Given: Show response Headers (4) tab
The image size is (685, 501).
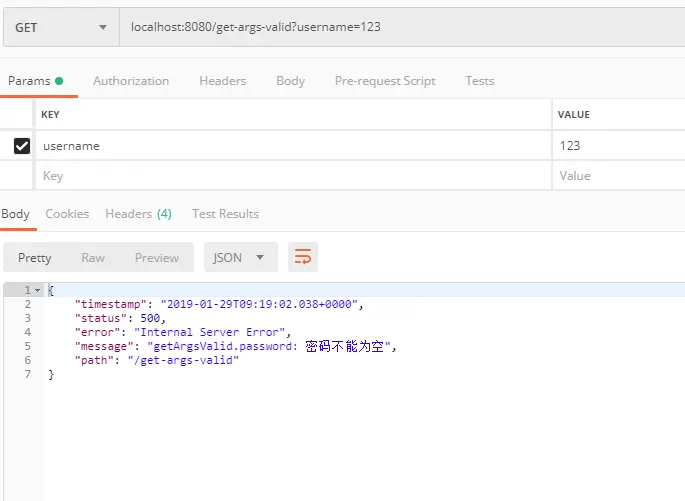Looking at the screenshot, I should pos(138,214).
